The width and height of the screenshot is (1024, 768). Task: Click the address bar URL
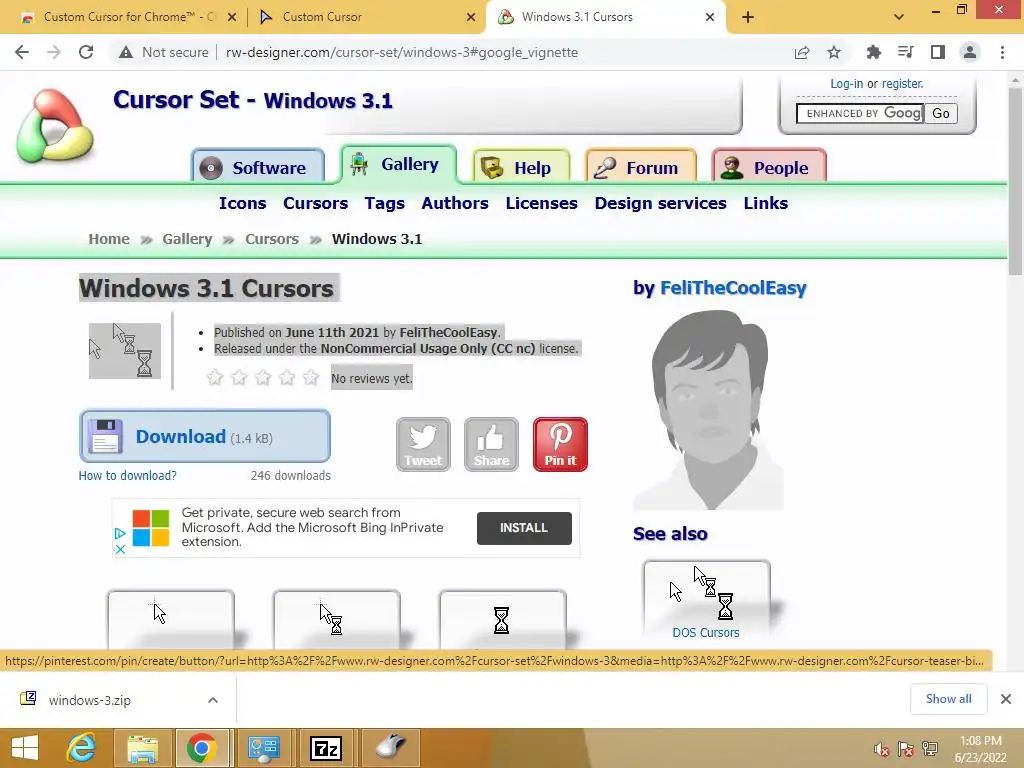[402, 52]
